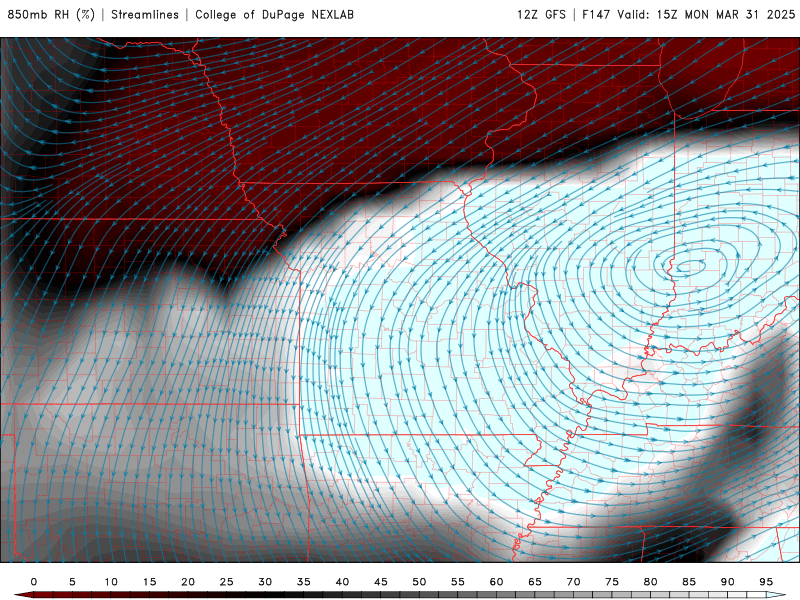Click the colorbar label "45"

[381, 582]
